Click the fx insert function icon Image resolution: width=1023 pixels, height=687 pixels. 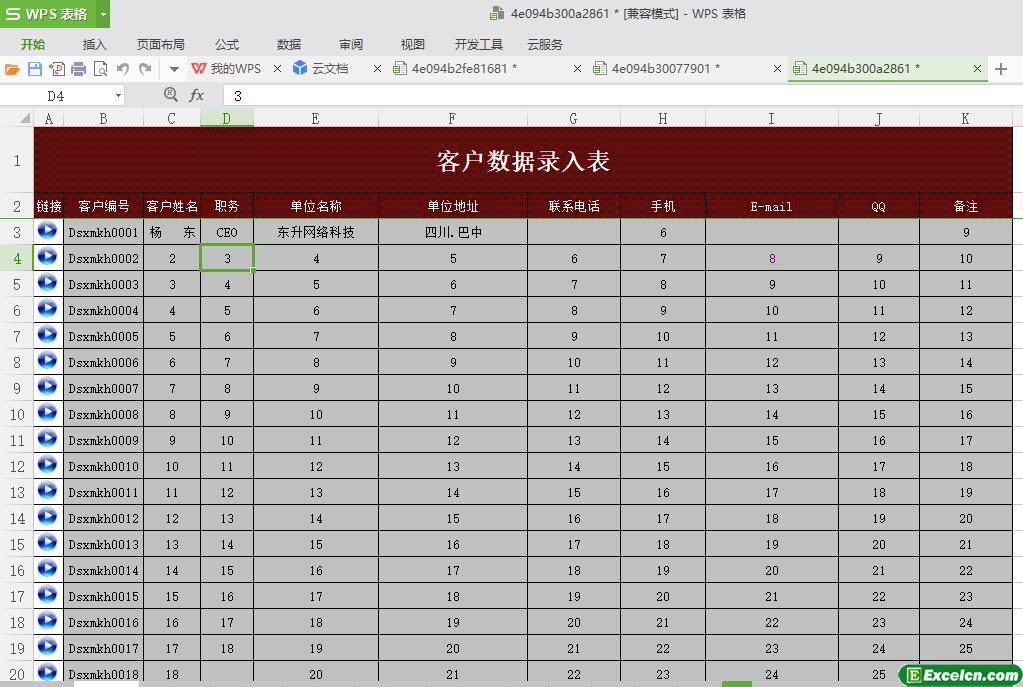point(197,95)
